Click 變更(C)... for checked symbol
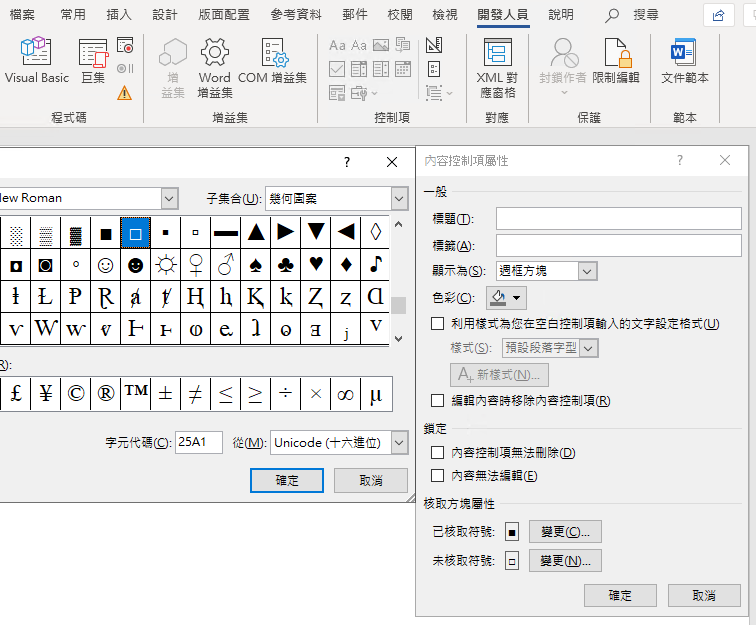Screen dimensions: 756x625 click(x=565, y=531)
